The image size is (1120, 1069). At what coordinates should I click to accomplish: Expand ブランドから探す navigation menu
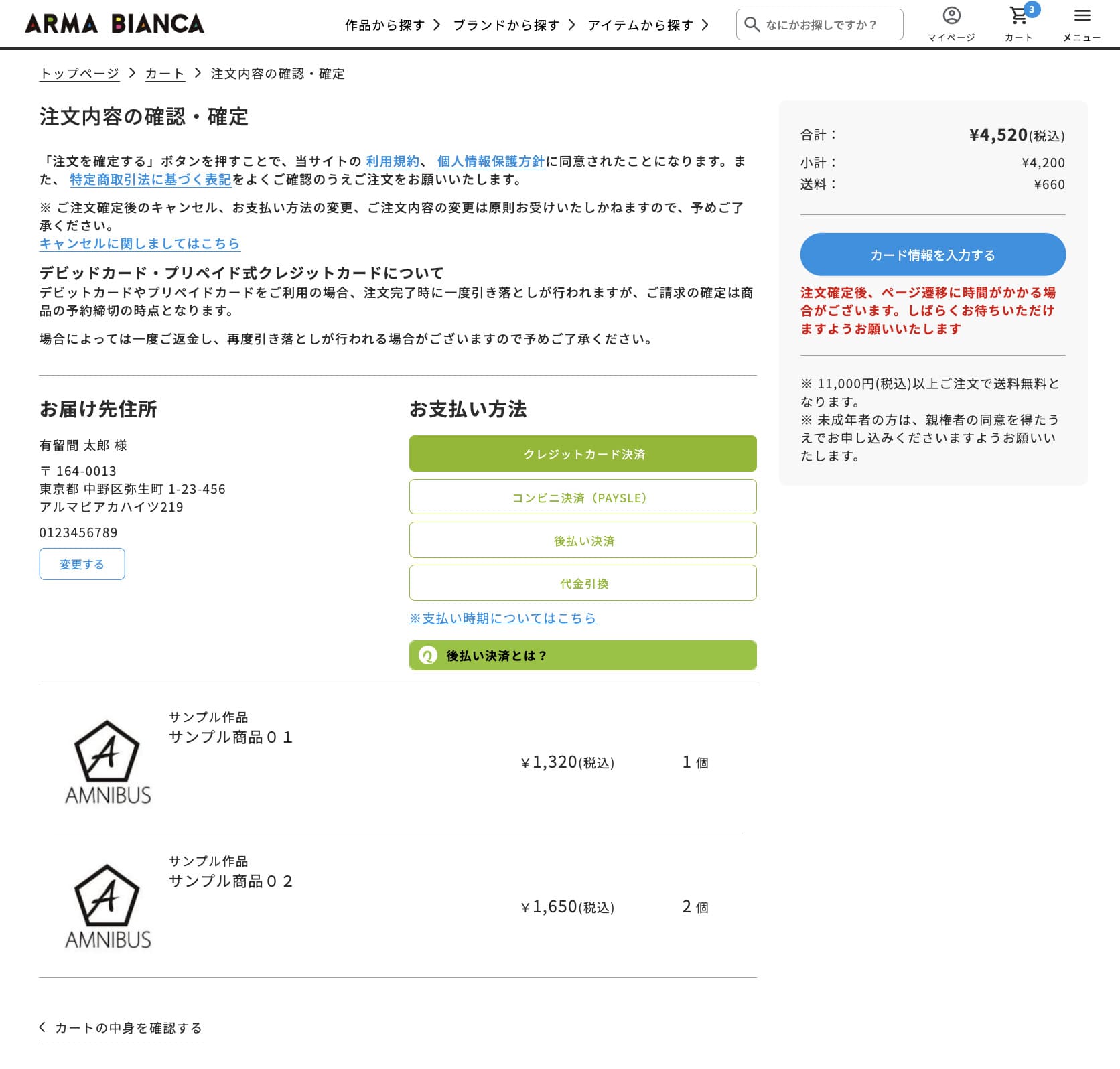(x=514, y=25)
